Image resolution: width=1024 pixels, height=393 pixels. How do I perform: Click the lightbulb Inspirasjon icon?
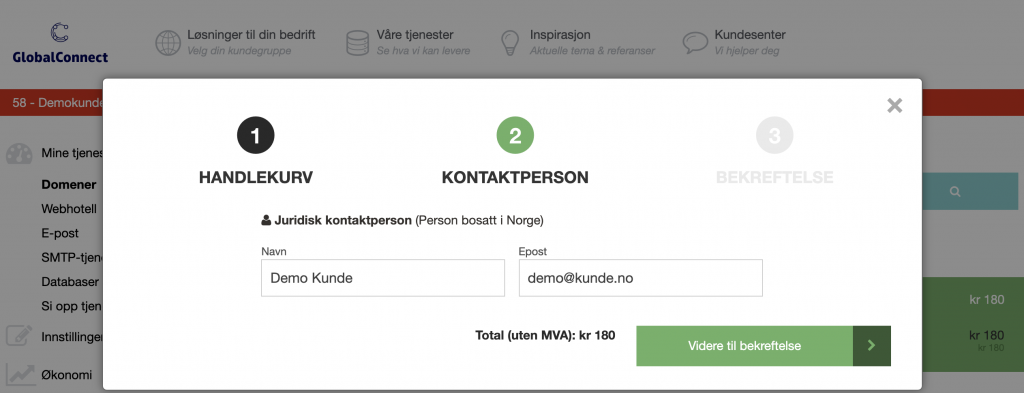(509, 43)
